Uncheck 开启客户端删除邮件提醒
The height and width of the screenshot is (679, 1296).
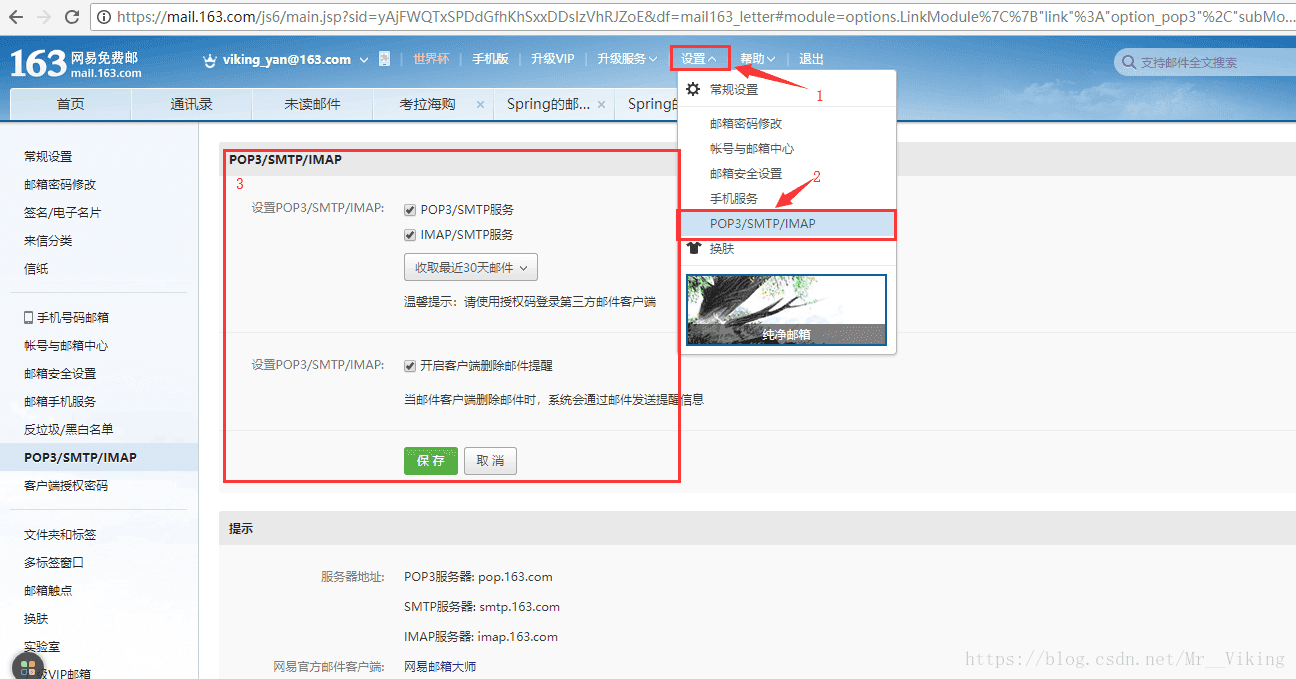pos(410,366)
